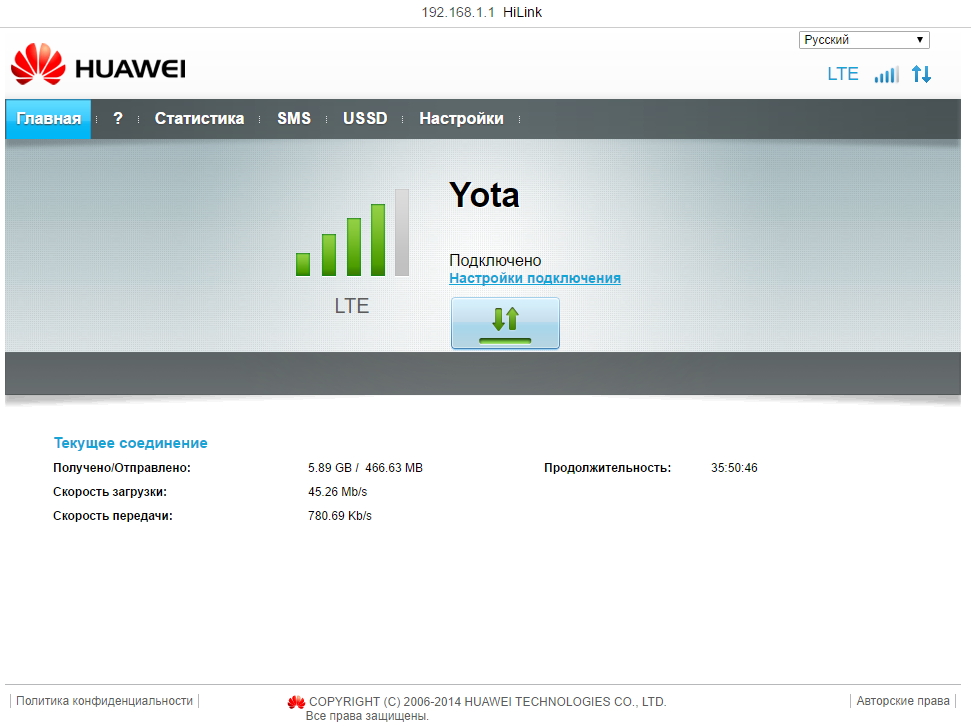971x726 pixels.
Task: Click the blue up/down data arrows icon
Action: (921, 74)
